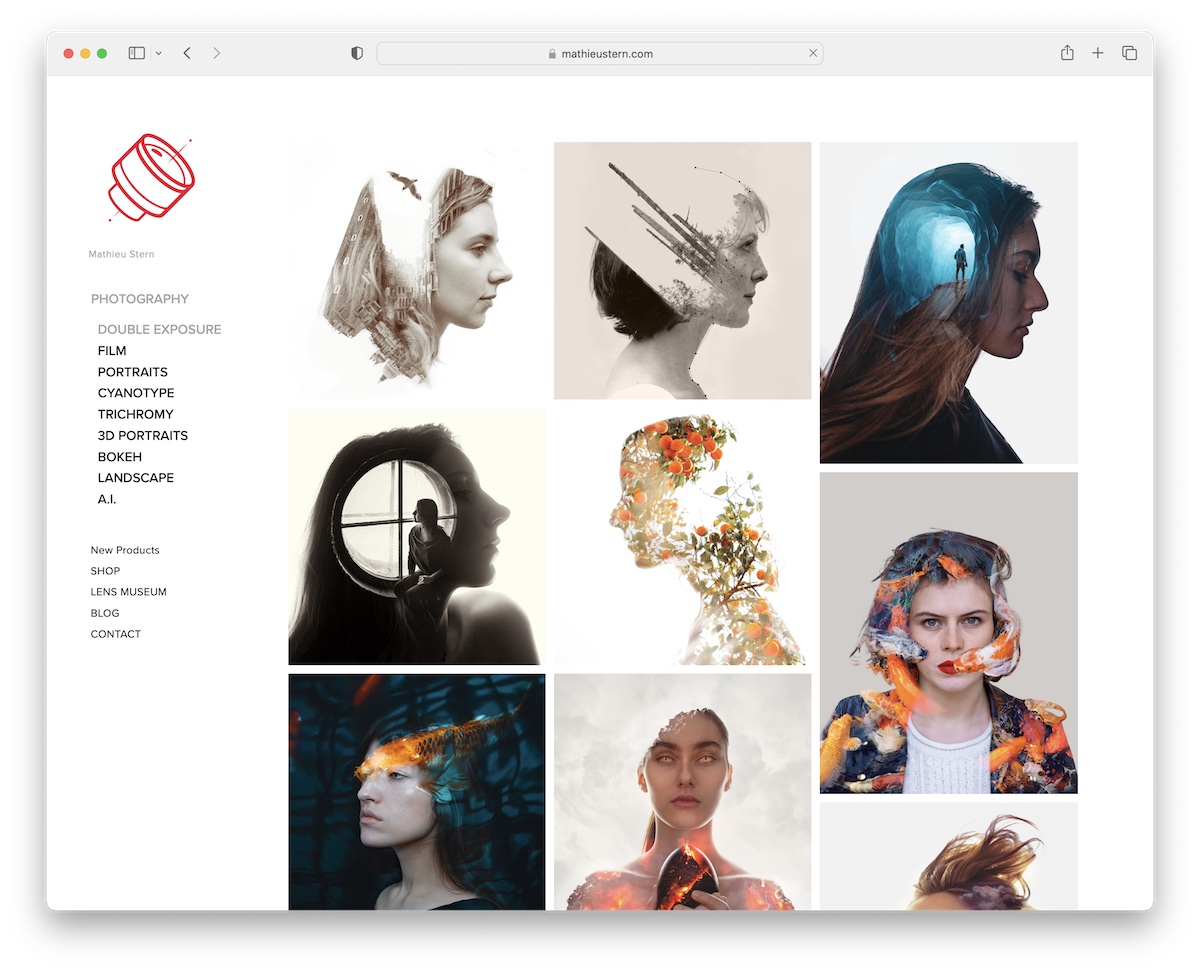Show the tab overview icon
The height and width of the screenshot is (972, 1200).
[x=1129, y=53]
